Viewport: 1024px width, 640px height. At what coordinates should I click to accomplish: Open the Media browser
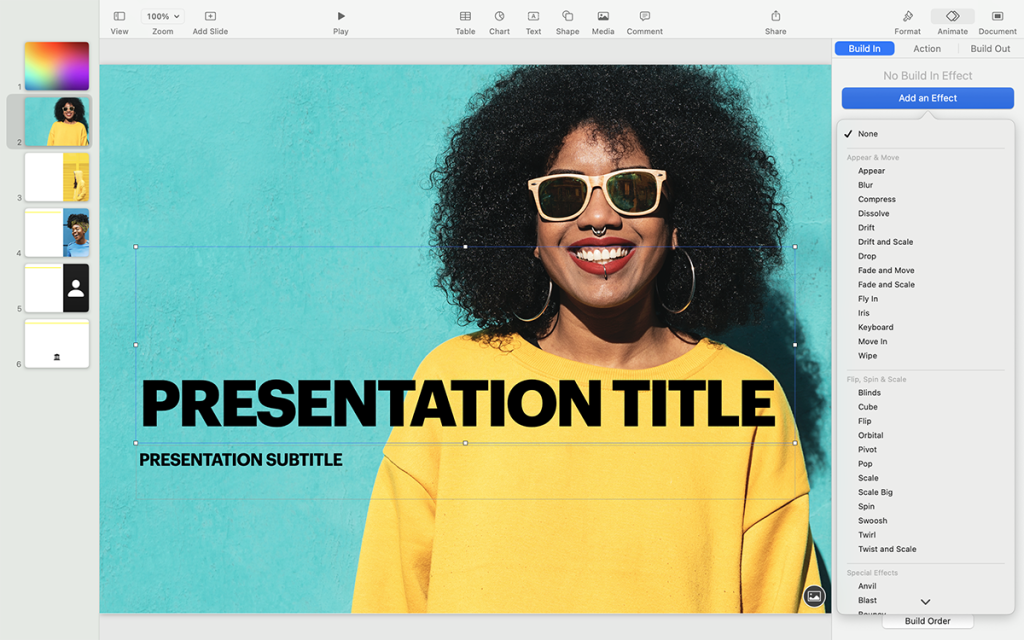pos(601,20)
